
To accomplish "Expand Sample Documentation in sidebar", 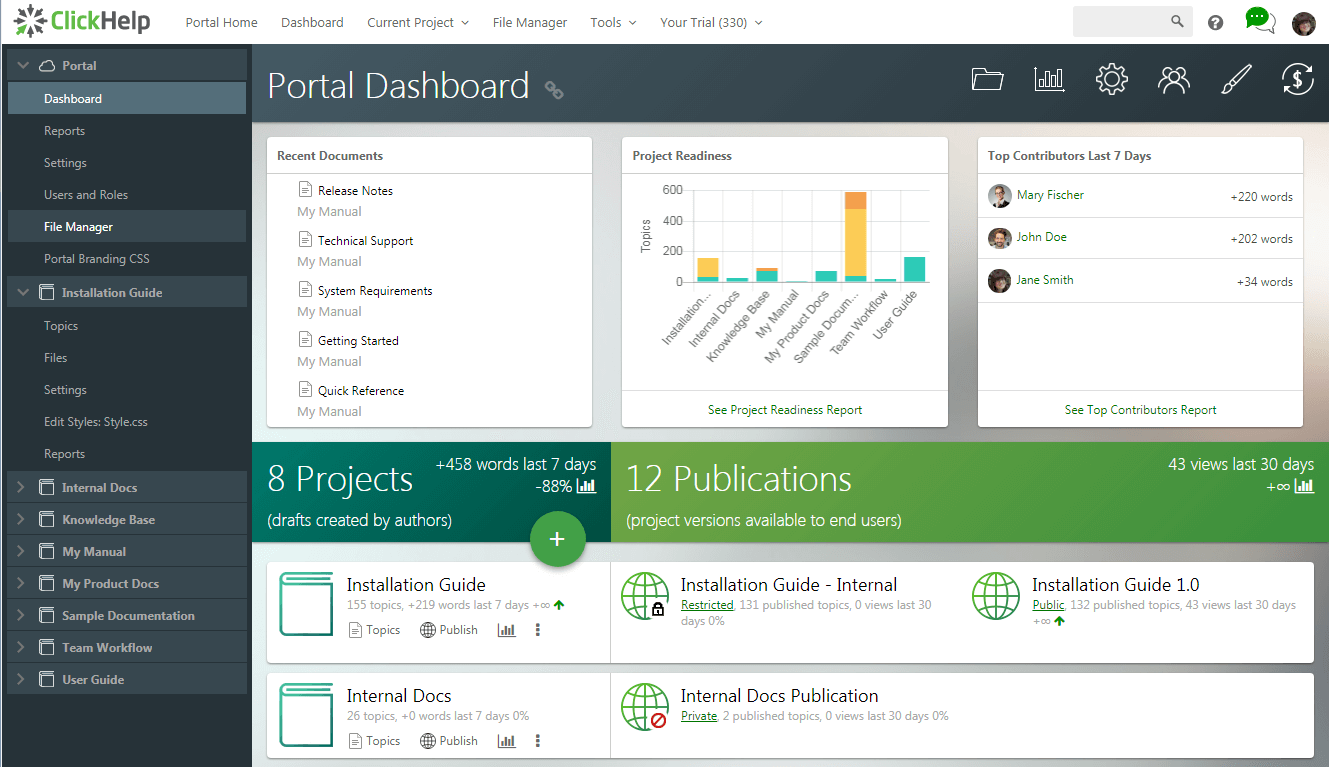I will pyautogui.click(x=21, y=615).
